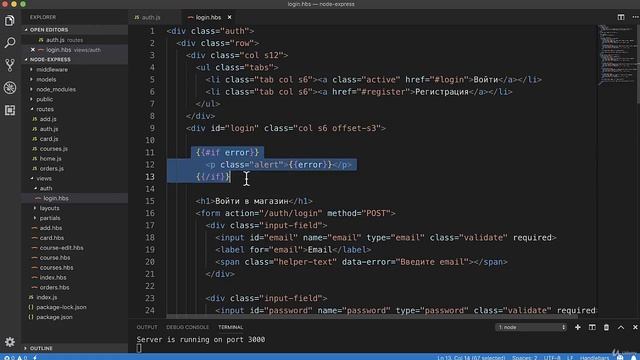Open orders.js in routes folder
Image resolution: width=640 pixels, height=360 pixels.
[51, 169]
